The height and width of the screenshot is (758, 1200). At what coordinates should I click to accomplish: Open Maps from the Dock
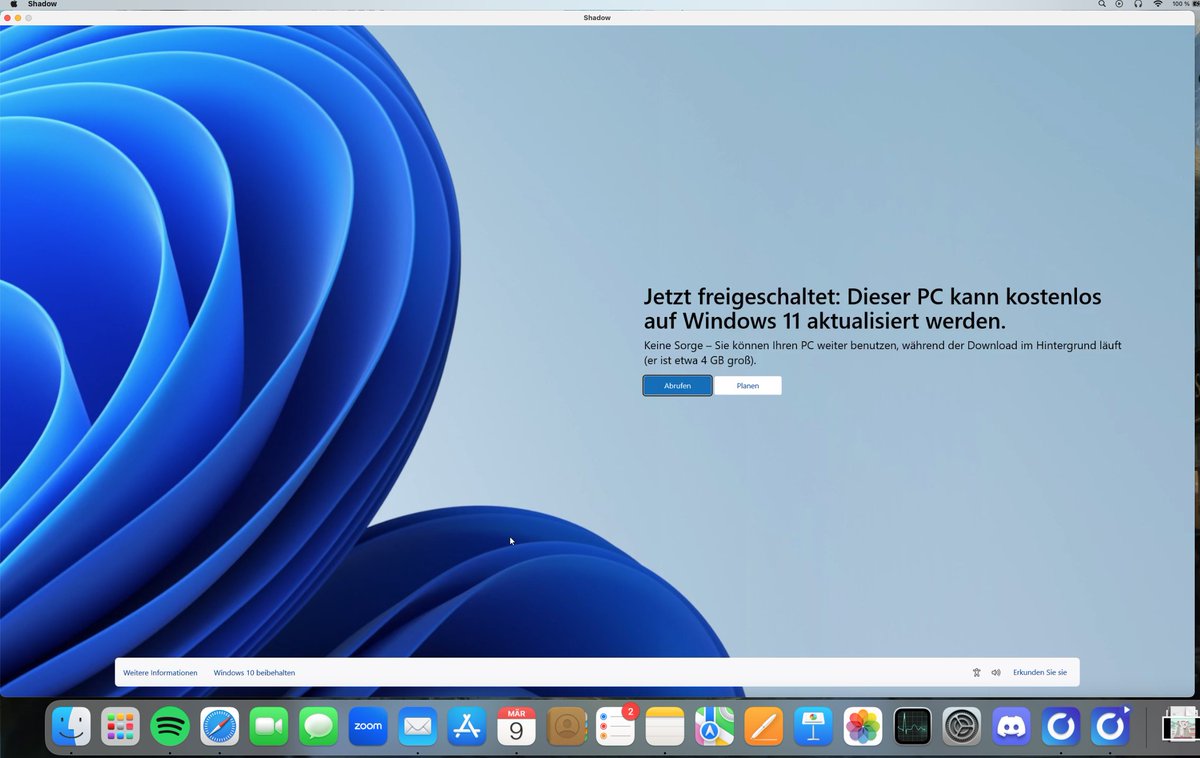point(714,726)
